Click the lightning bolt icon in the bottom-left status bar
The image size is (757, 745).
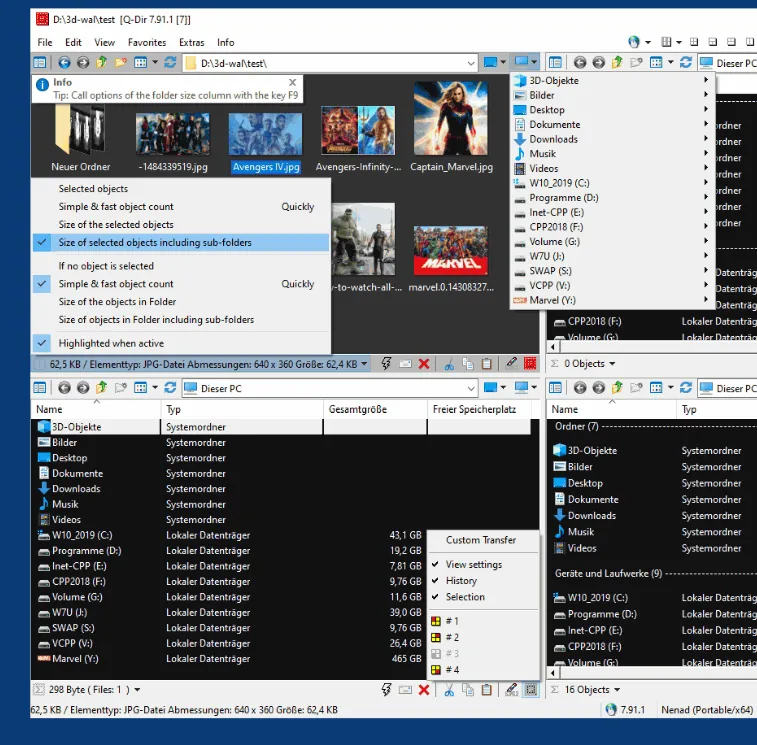[x=386, y=690]
